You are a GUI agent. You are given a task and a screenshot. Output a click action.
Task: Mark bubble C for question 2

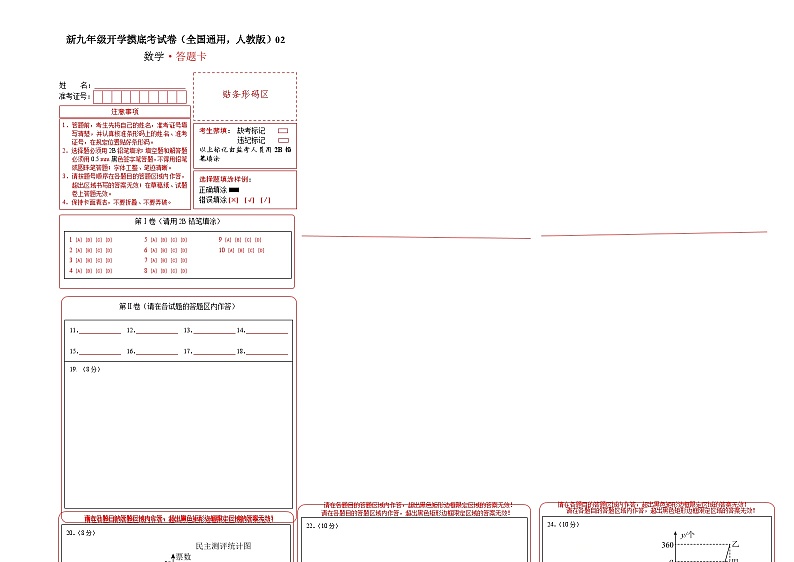point(99,251)
